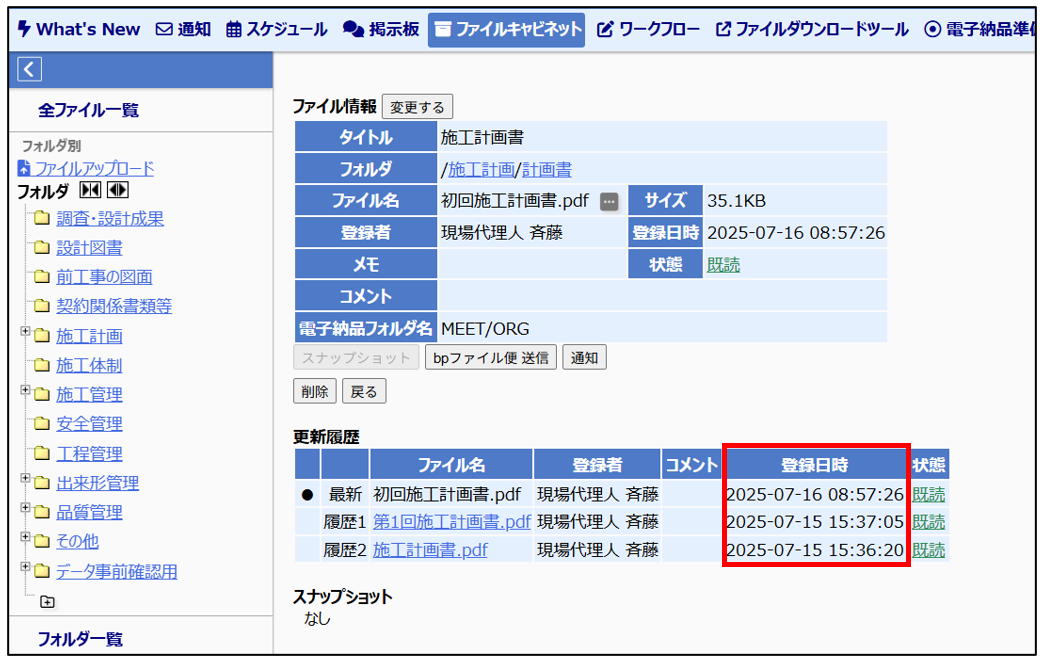1062x660 pixels.
Task: Click the 安全管理 folder icon
Action: (41, 424)
